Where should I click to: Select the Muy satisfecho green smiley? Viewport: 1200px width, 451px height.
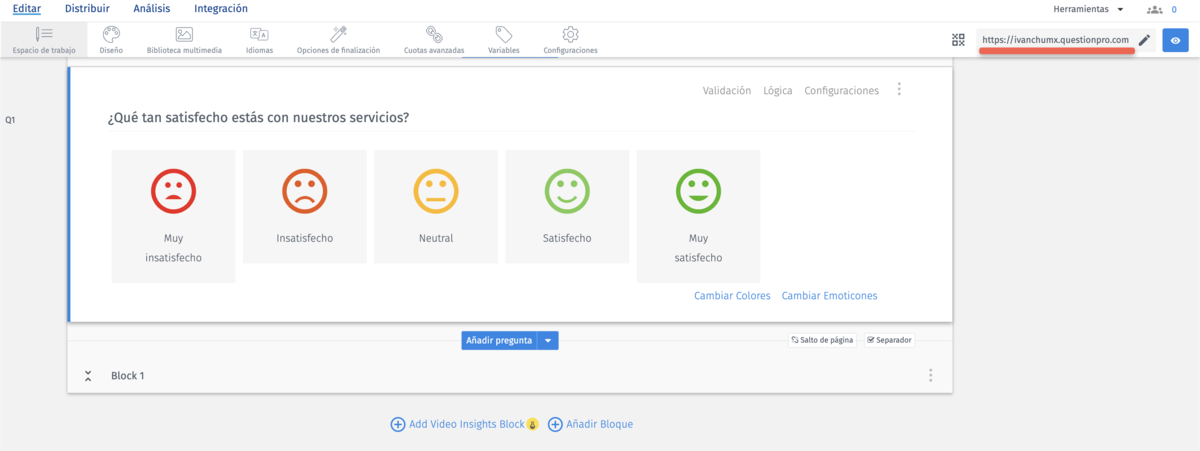(698, 190)
